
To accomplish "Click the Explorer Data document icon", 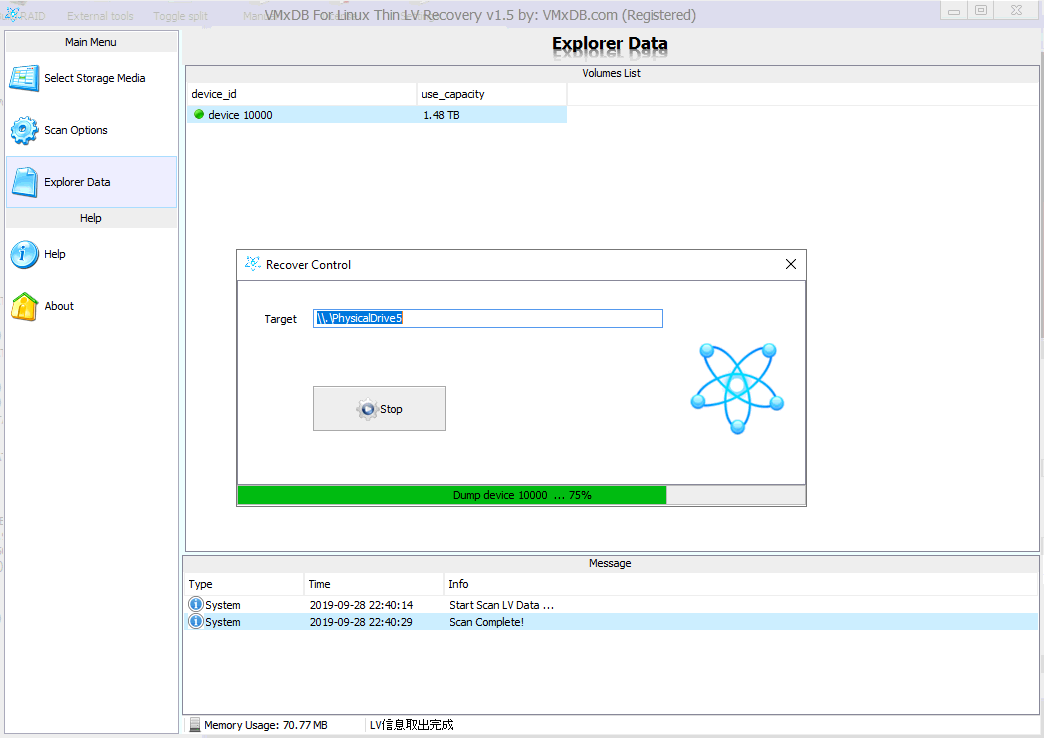I will point(25,182).
